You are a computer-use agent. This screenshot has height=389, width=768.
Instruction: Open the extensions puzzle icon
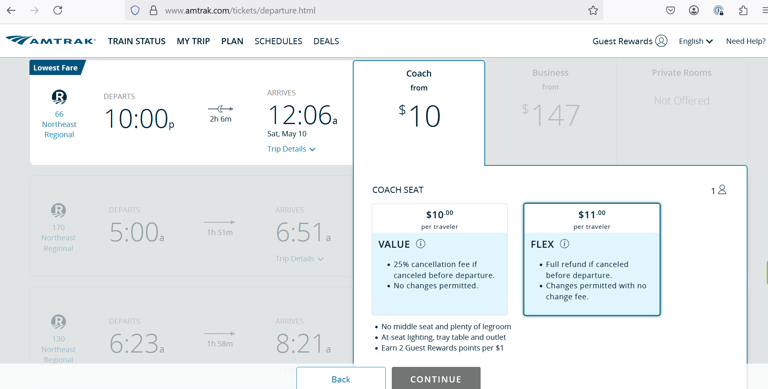[743, 10]
